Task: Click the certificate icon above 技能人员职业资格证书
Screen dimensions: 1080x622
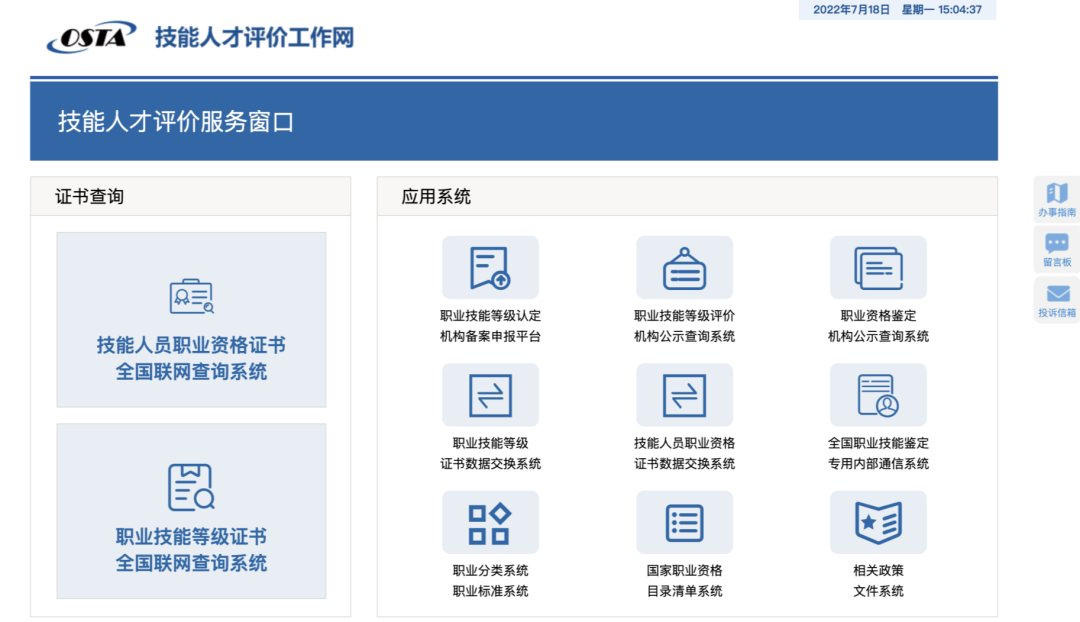Action: (x=191, y=296)
